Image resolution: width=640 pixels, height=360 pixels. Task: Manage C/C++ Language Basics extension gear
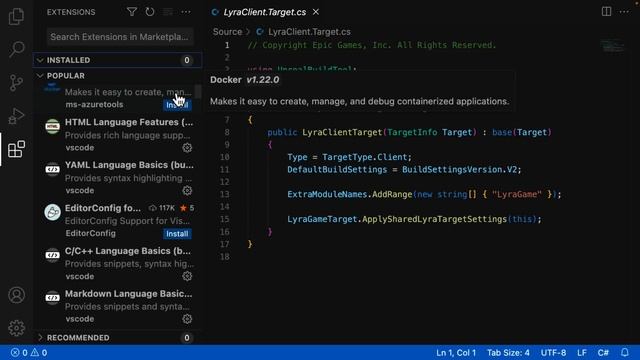coord(187,276)
